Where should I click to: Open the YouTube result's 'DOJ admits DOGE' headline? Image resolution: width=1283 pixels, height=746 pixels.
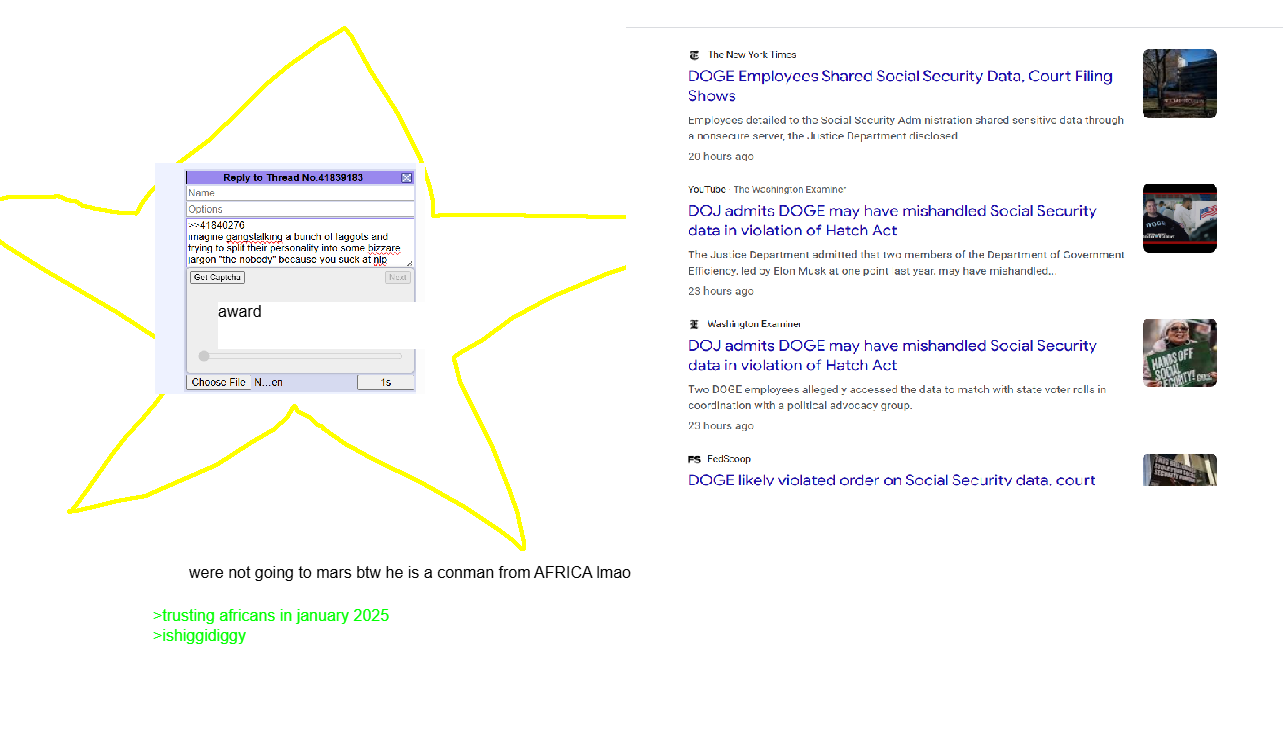point(892,220)
